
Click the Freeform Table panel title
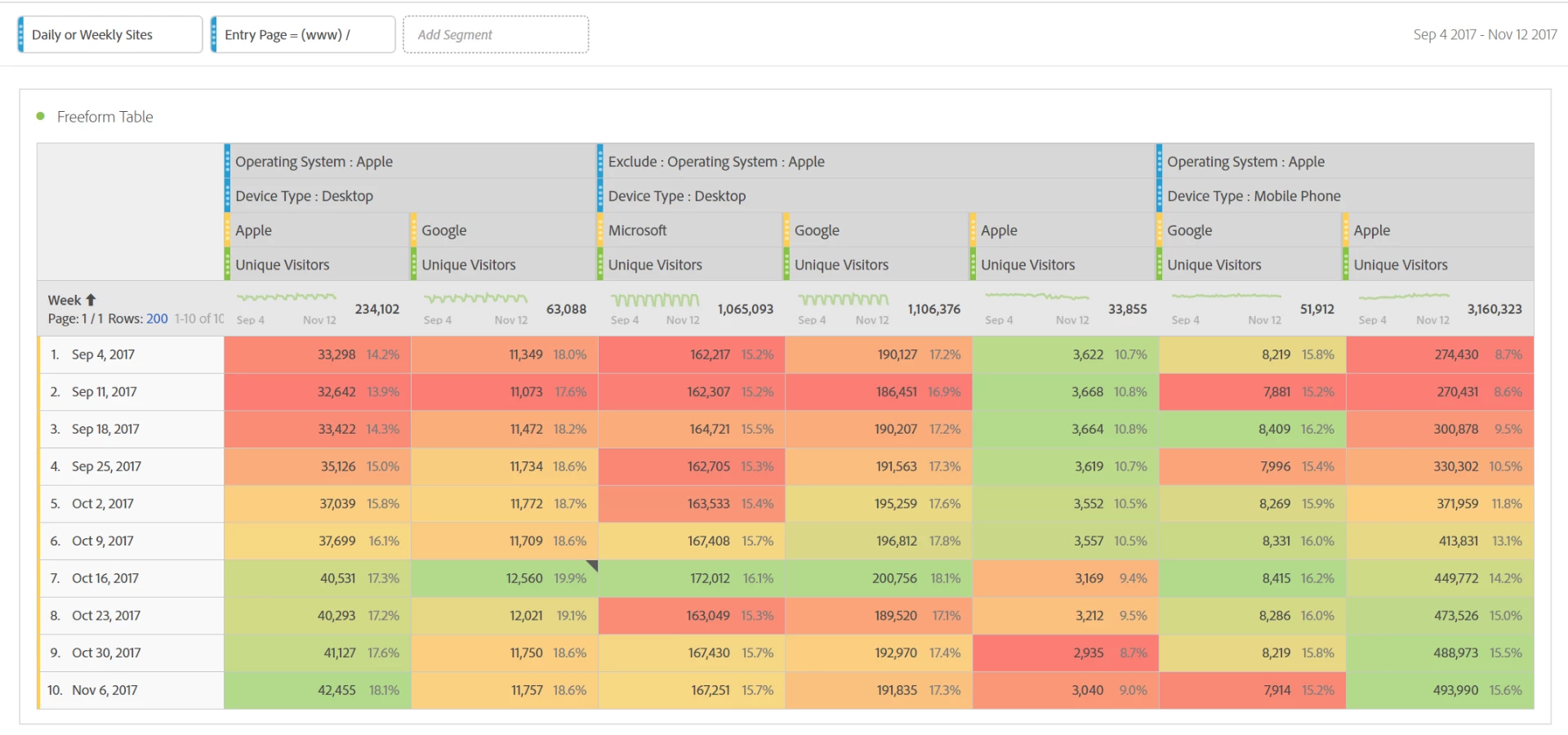pos(105,117)
